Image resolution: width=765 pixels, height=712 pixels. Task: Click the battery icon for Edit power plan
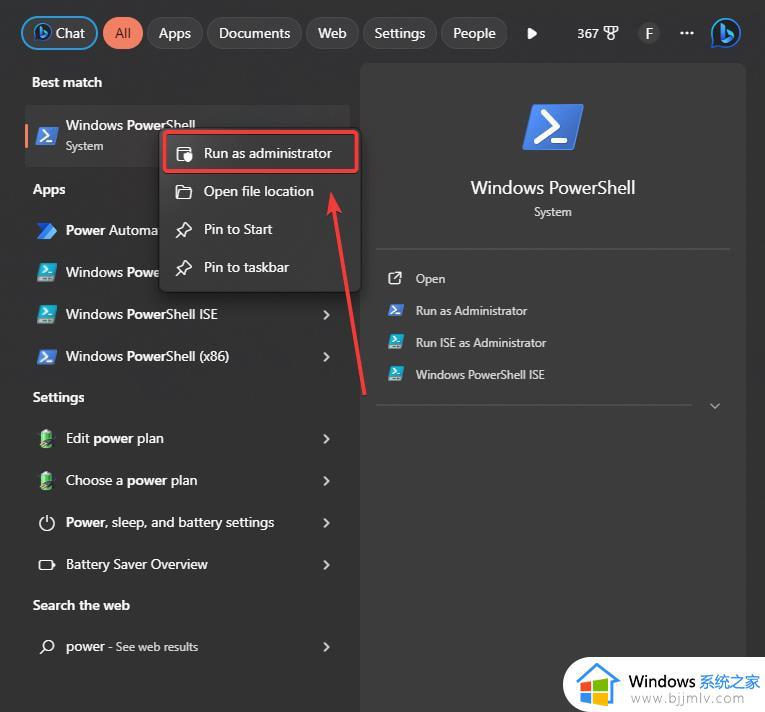click(x=46, y=439)
